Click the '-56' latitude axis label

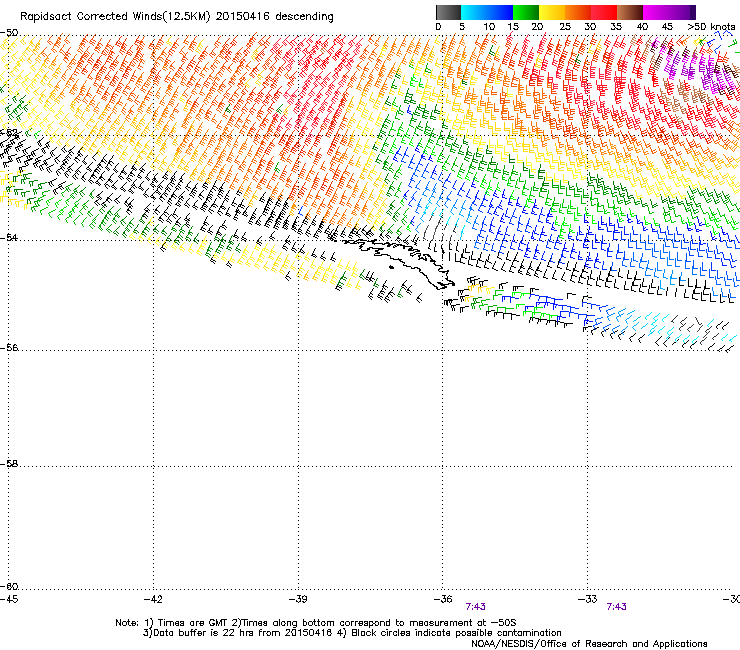(x=9, y=348)
